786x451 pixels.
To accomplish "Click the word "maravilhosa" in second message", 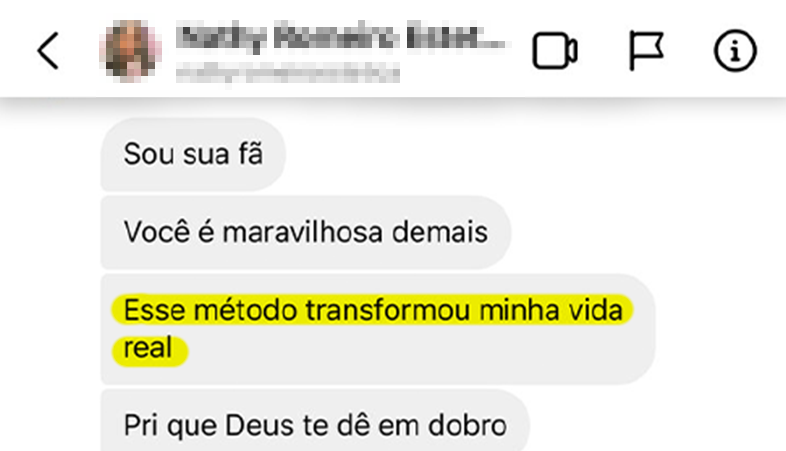I will pyautogui.click(x=303, y=233).
